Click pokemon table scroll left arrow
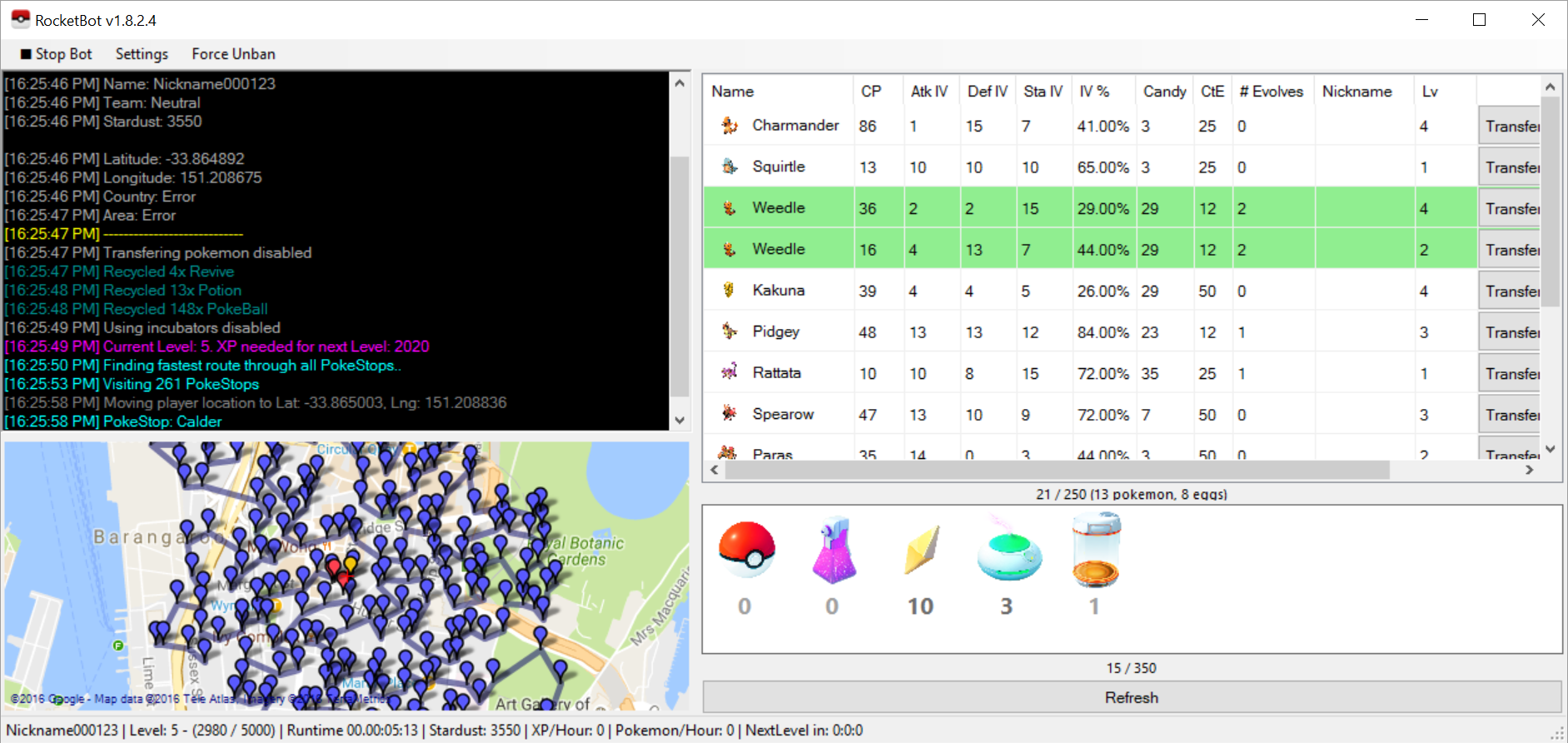The image size is (1568, 743). [x=714, y=470]
